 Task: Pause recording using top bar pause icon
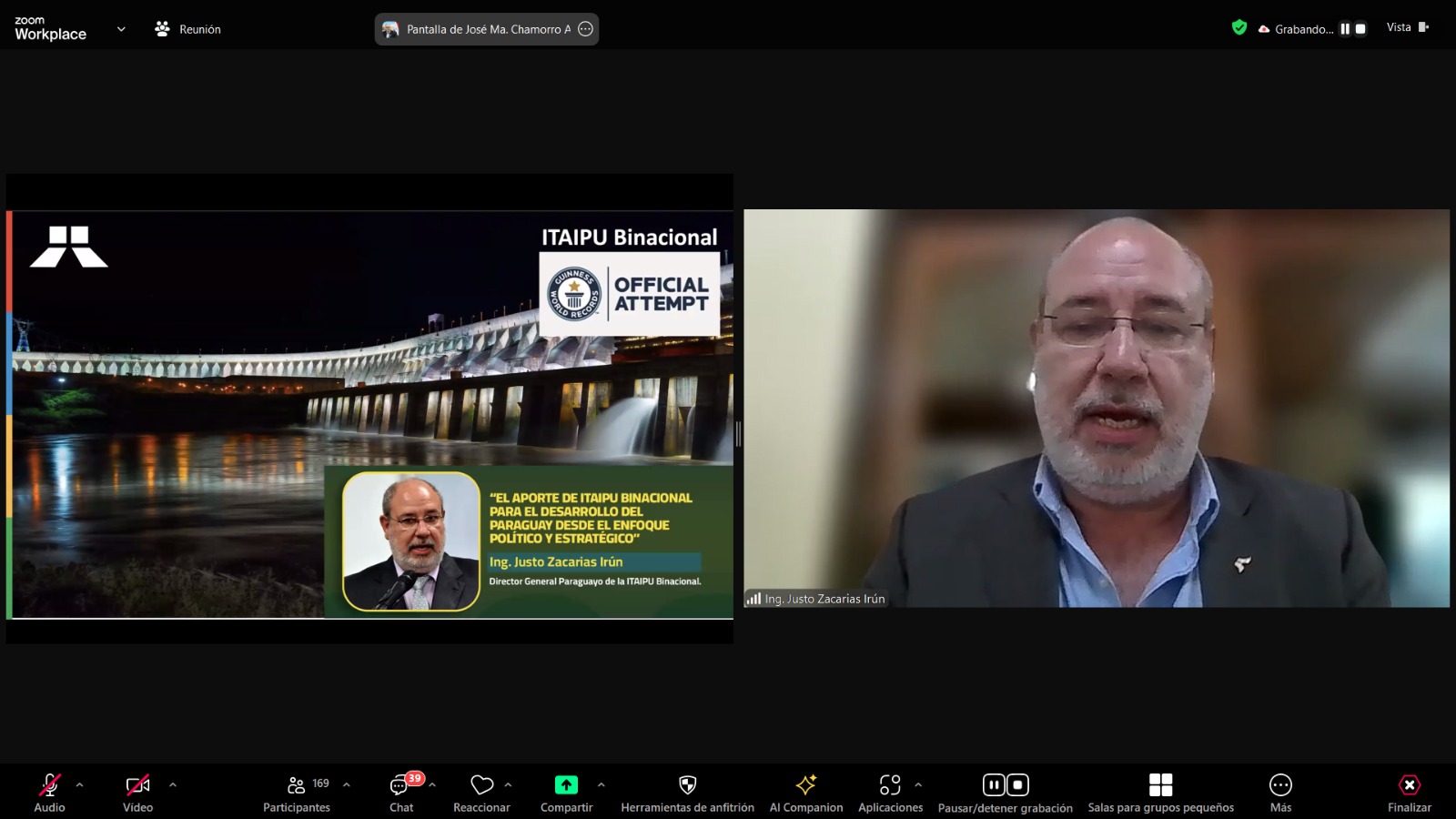[1345, 29]
